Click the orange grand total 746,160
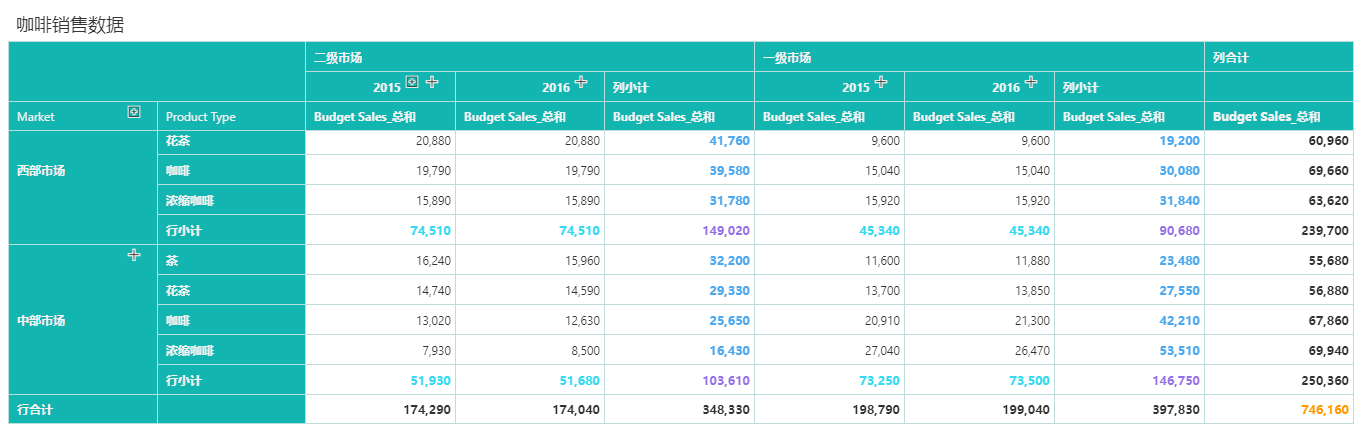The width and height of the screenshot is (1363, 432). (1325, 409)
